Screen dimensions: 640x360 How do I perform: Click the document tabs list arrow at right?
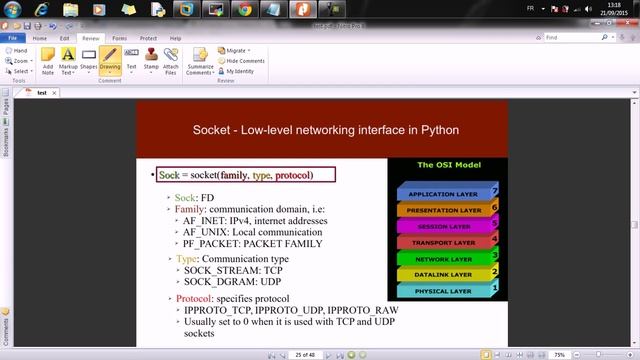point(634,93)
